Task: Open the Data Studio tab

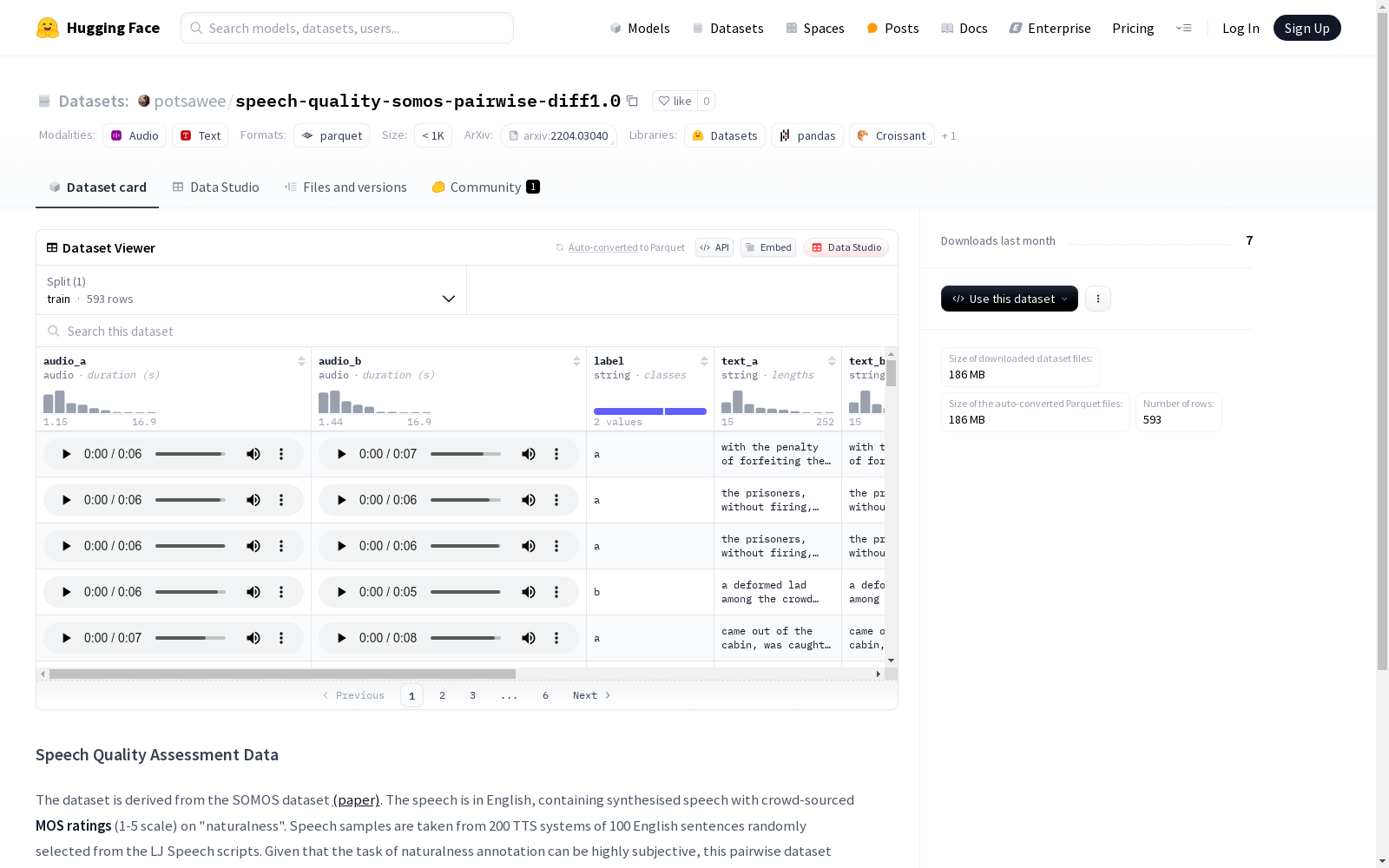Action: click(x=215, y=187)
